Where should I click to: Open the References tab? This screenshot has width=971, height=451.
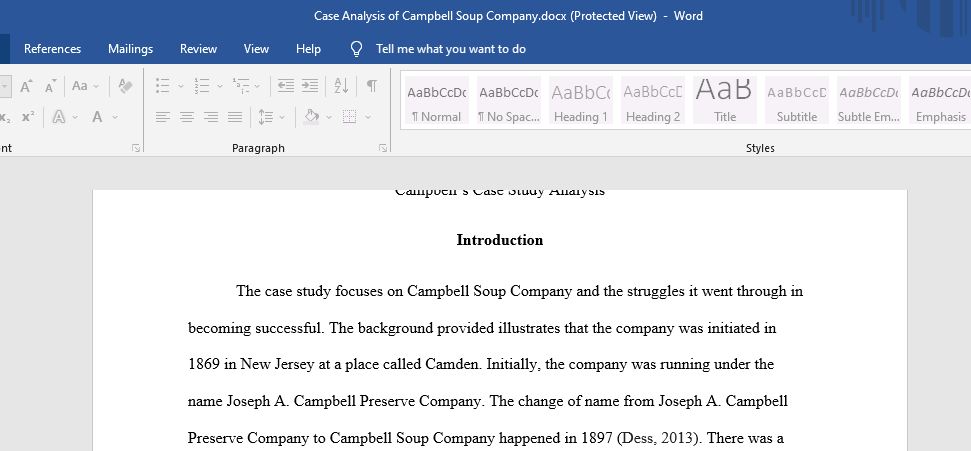[x=53, y=49]
